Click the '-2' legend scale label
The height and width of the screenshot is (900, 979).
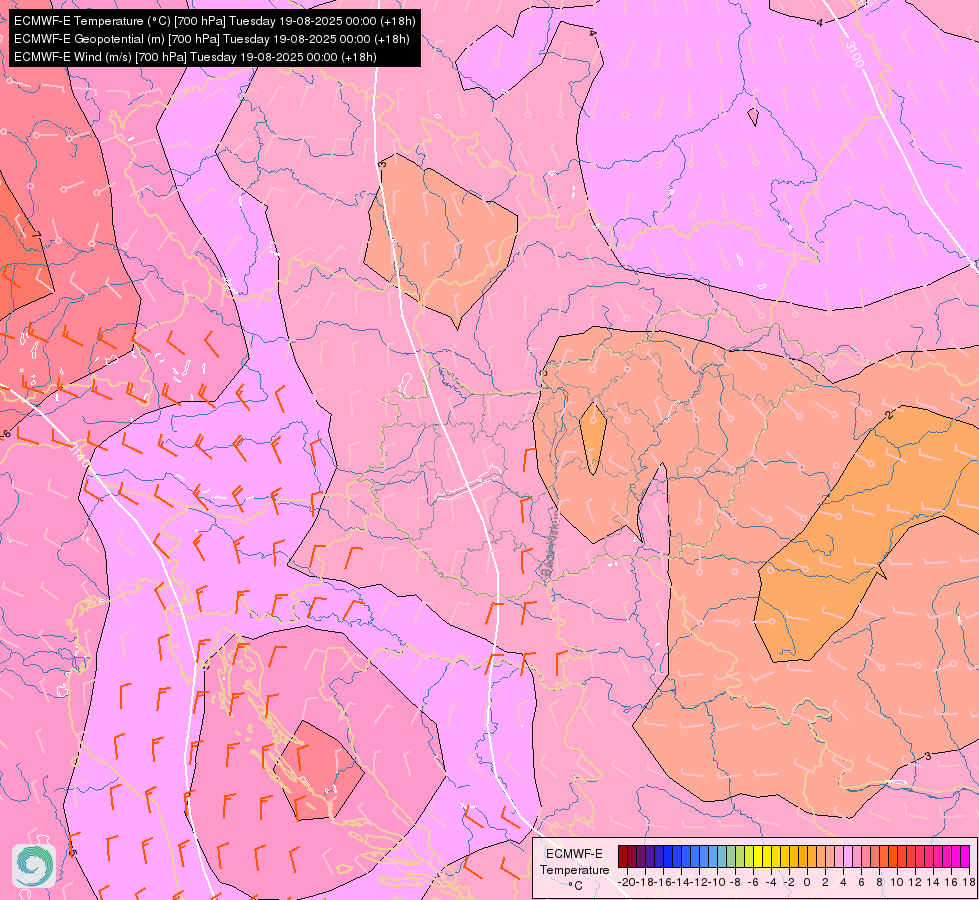pyautogui.click(x=789, y=883)
